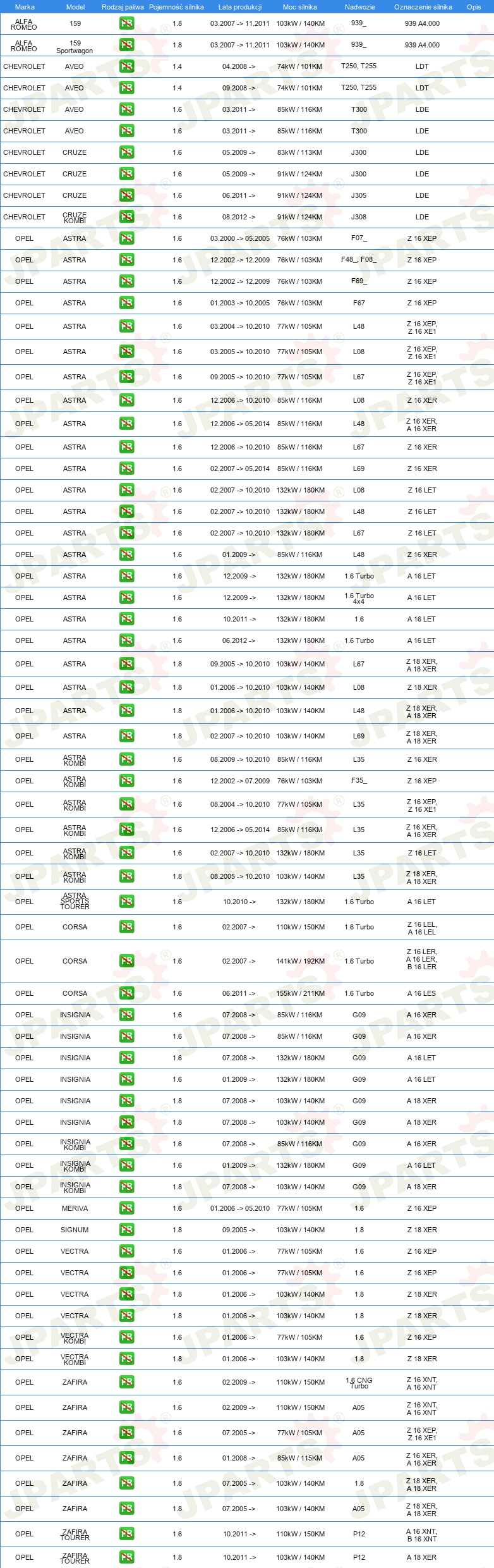
Task: Click the Moc silnika column header
Action: tap(300, 7)
